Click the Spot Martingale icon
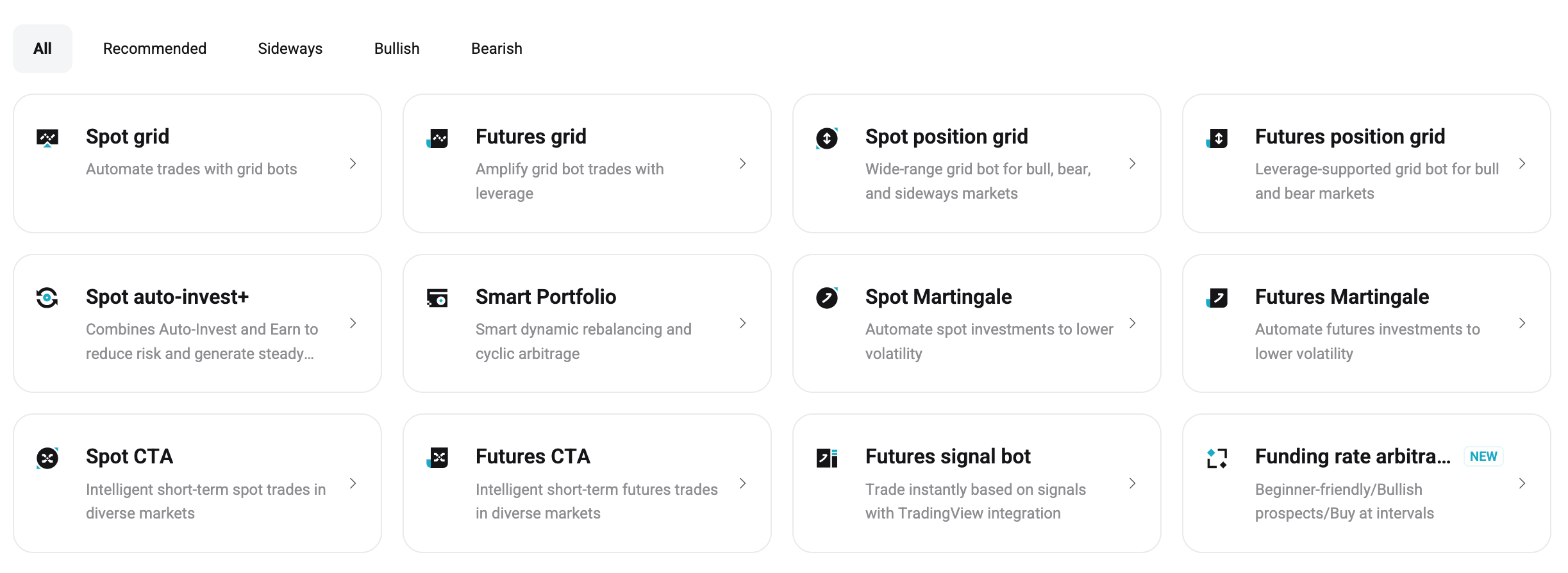This screenshot has height=573, width=1568. (827, 297)
